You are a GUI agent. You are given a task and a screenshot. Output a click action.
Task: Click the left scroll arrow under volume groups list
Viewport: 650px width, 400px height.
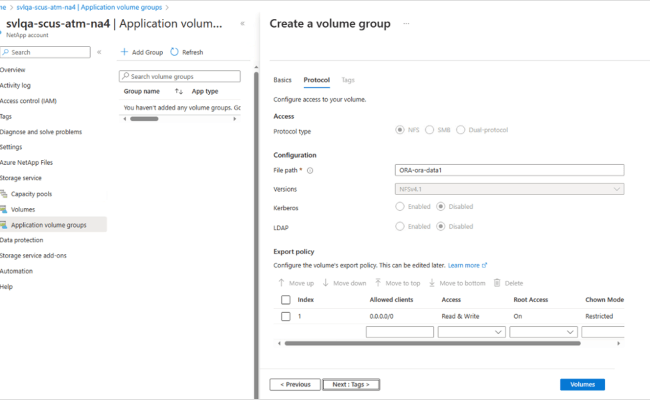pyautogui.click(x=125, y=119)
